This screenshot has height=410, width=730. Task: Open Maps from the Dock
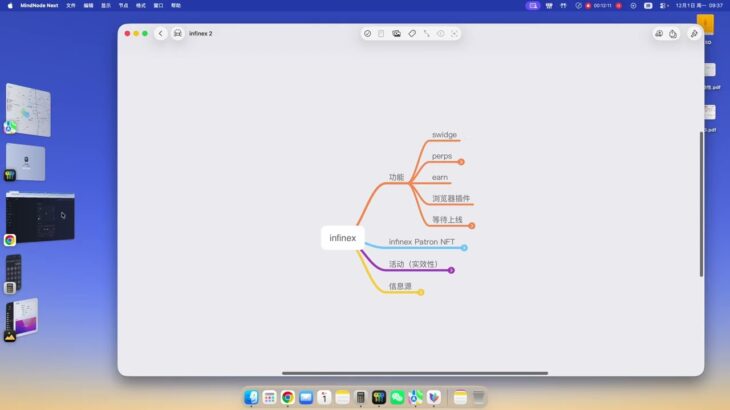(x=415, y=397)
